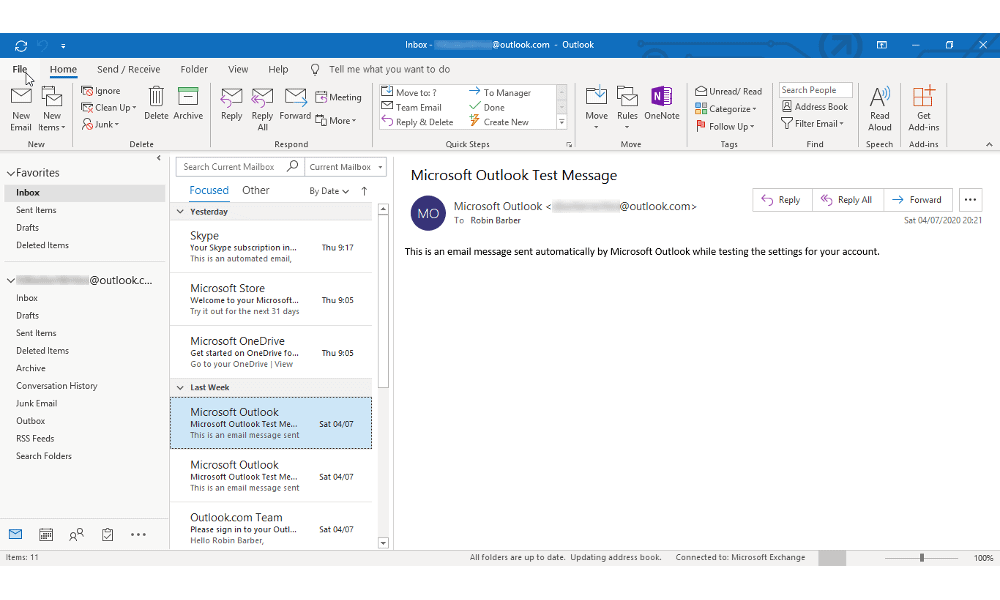
Task: Switch to Calendar view in navigation bar
Action: pos(46,535)
